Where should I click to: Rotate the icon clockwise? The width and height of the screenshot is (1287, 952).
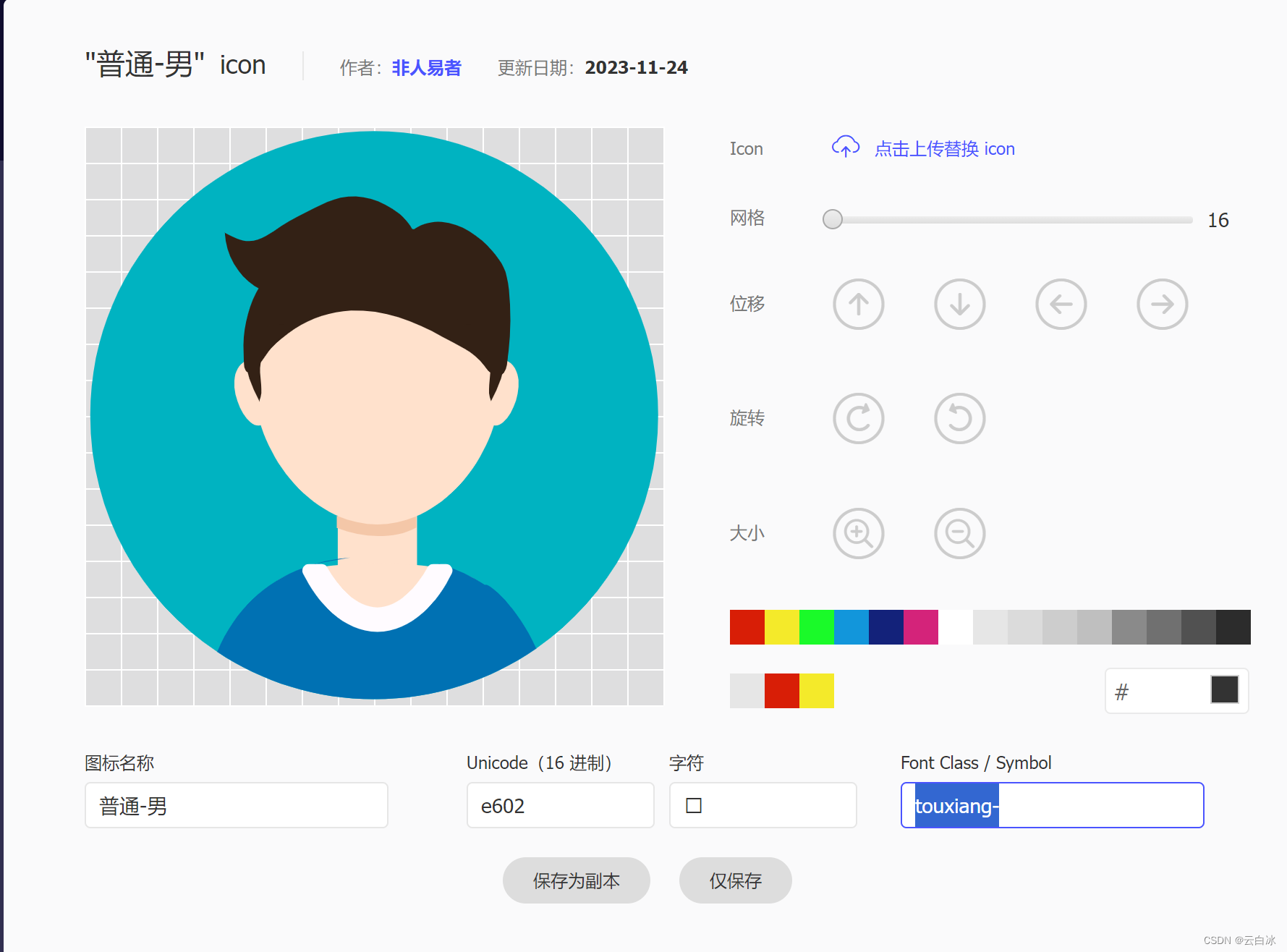858,418
